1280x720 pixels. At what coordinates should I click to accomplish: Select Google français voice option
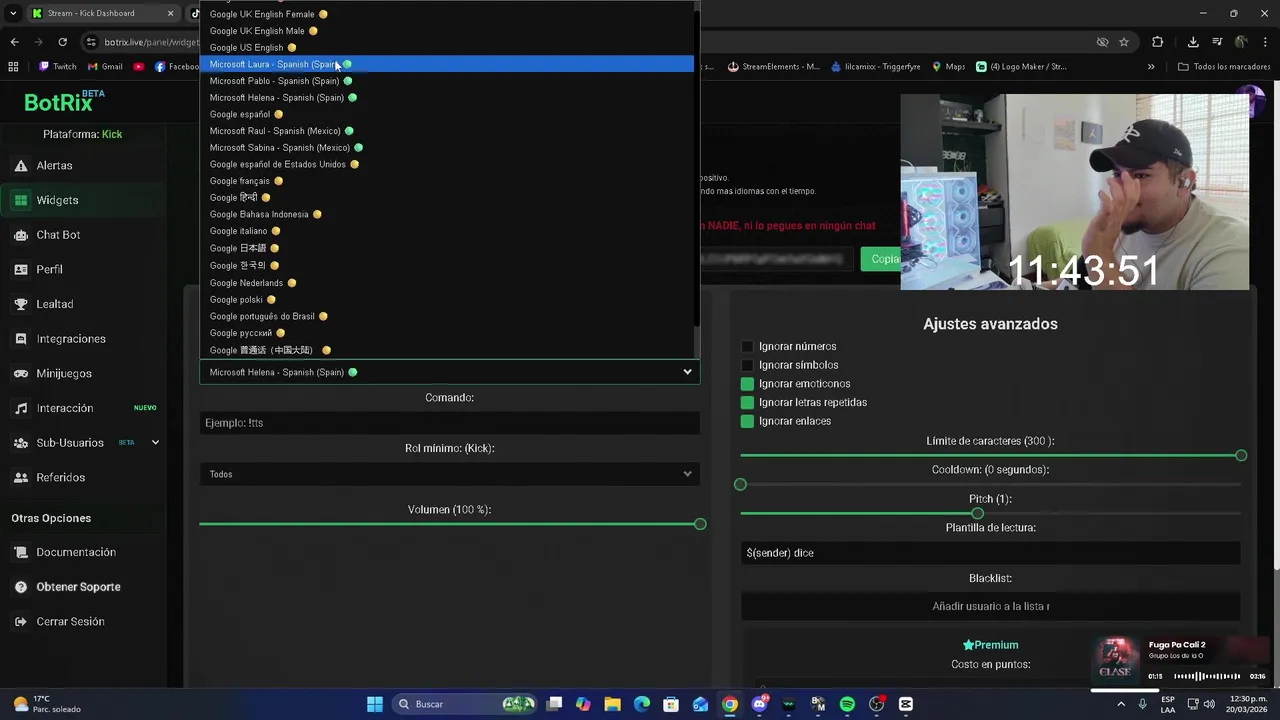447,181
